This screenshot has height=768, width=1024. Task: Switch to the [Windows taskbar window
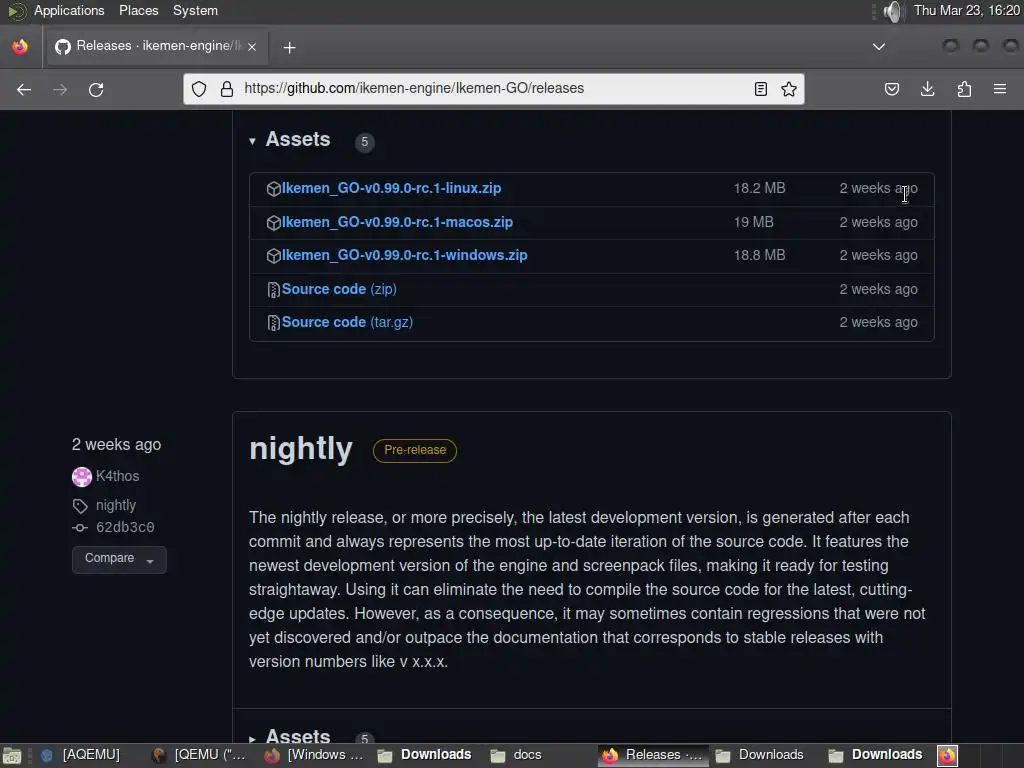point(315,755)
